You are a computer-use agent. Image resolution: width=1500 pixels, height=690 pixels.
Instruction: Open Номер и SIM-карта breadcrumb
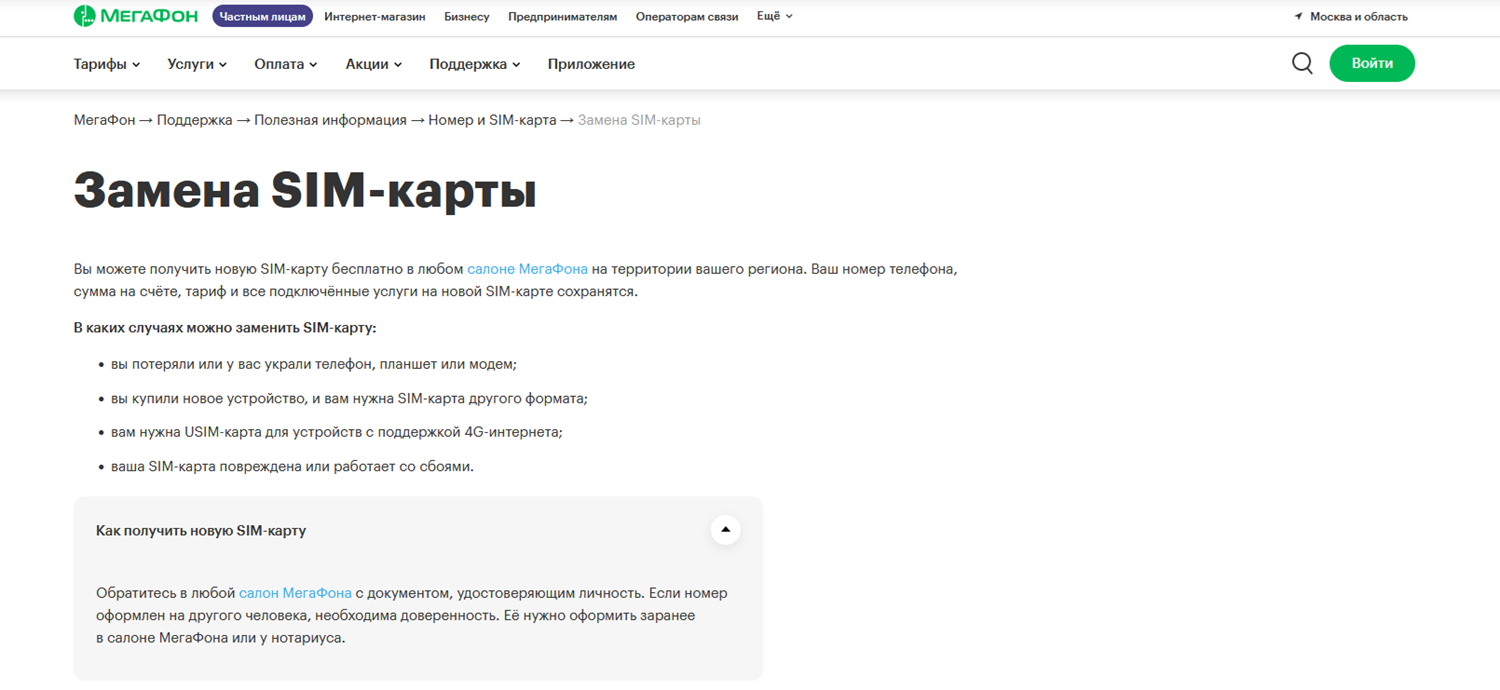pos(492,120)
